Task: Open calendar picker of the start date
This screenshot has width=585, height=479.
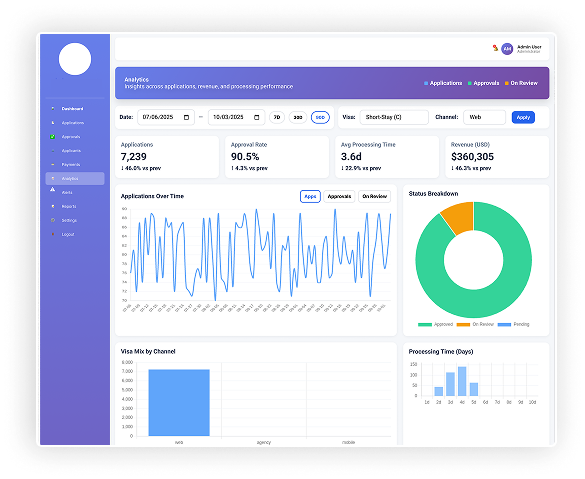Action: [x=187, y=117]
